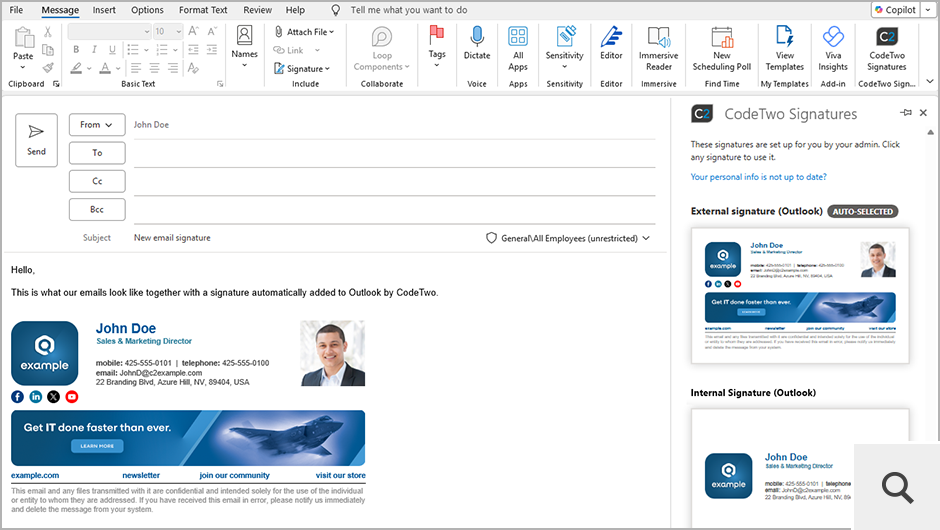Open the Tags flag menu

437,46
